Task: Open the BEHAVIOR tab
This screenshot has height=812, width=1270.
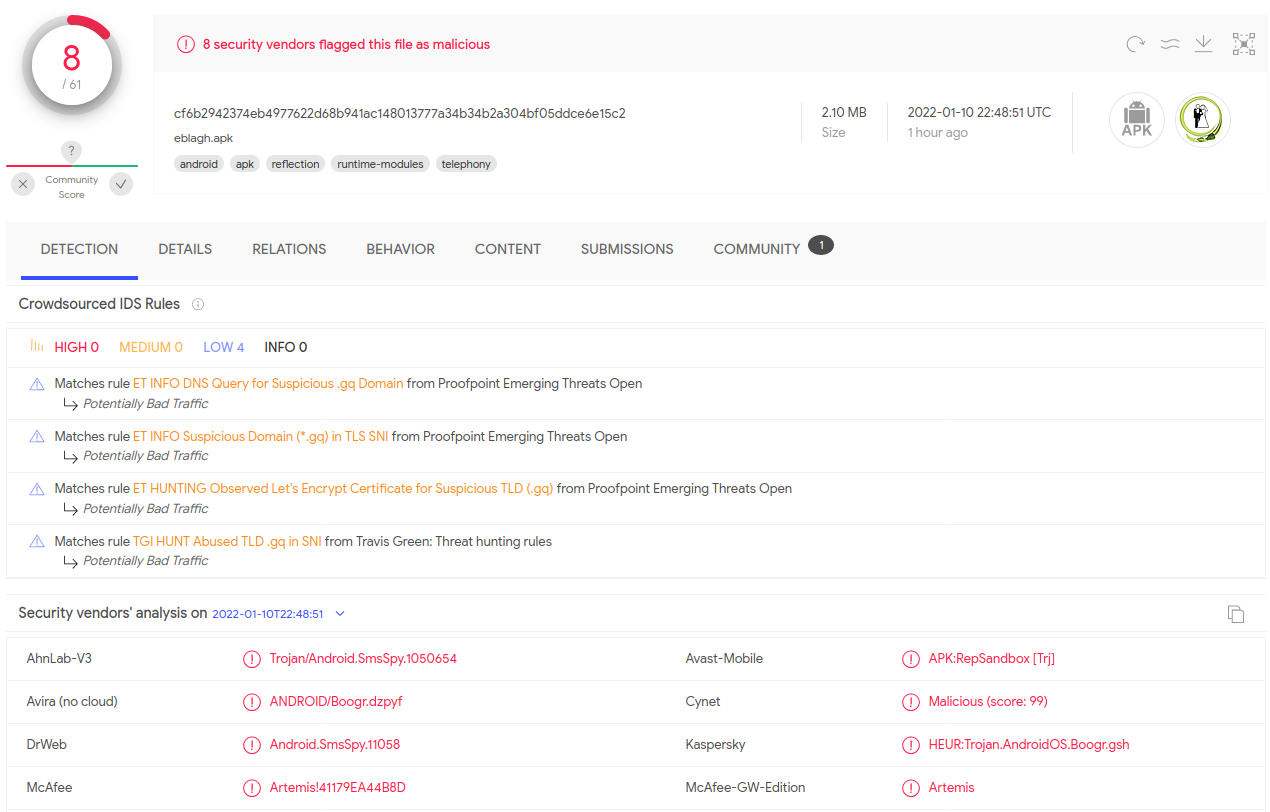Action: click(x=400, y=249)
